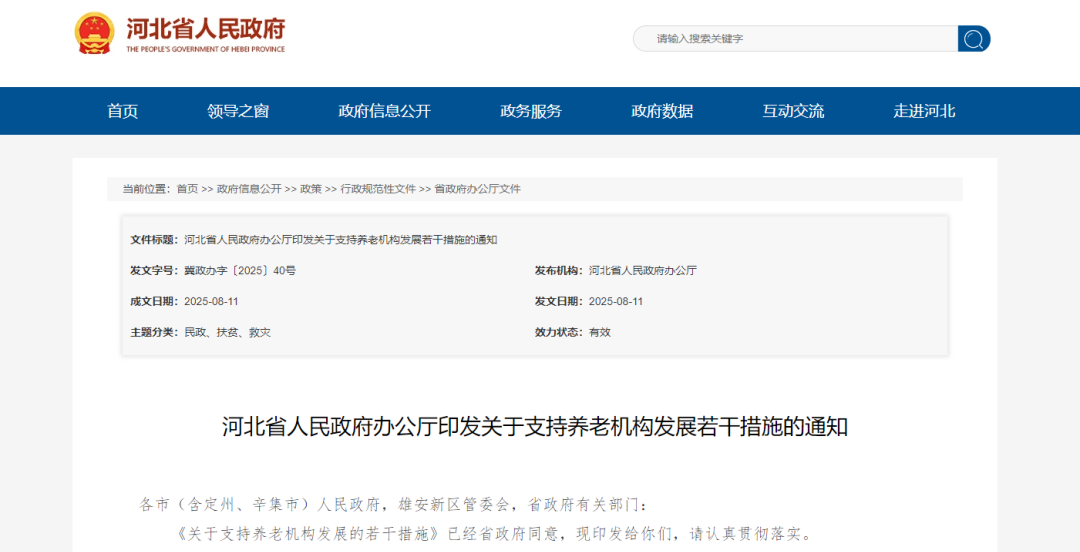Click the 河北省人民政府 site title text
Viewport: 1080px width, 552px height.
point(205,28)
